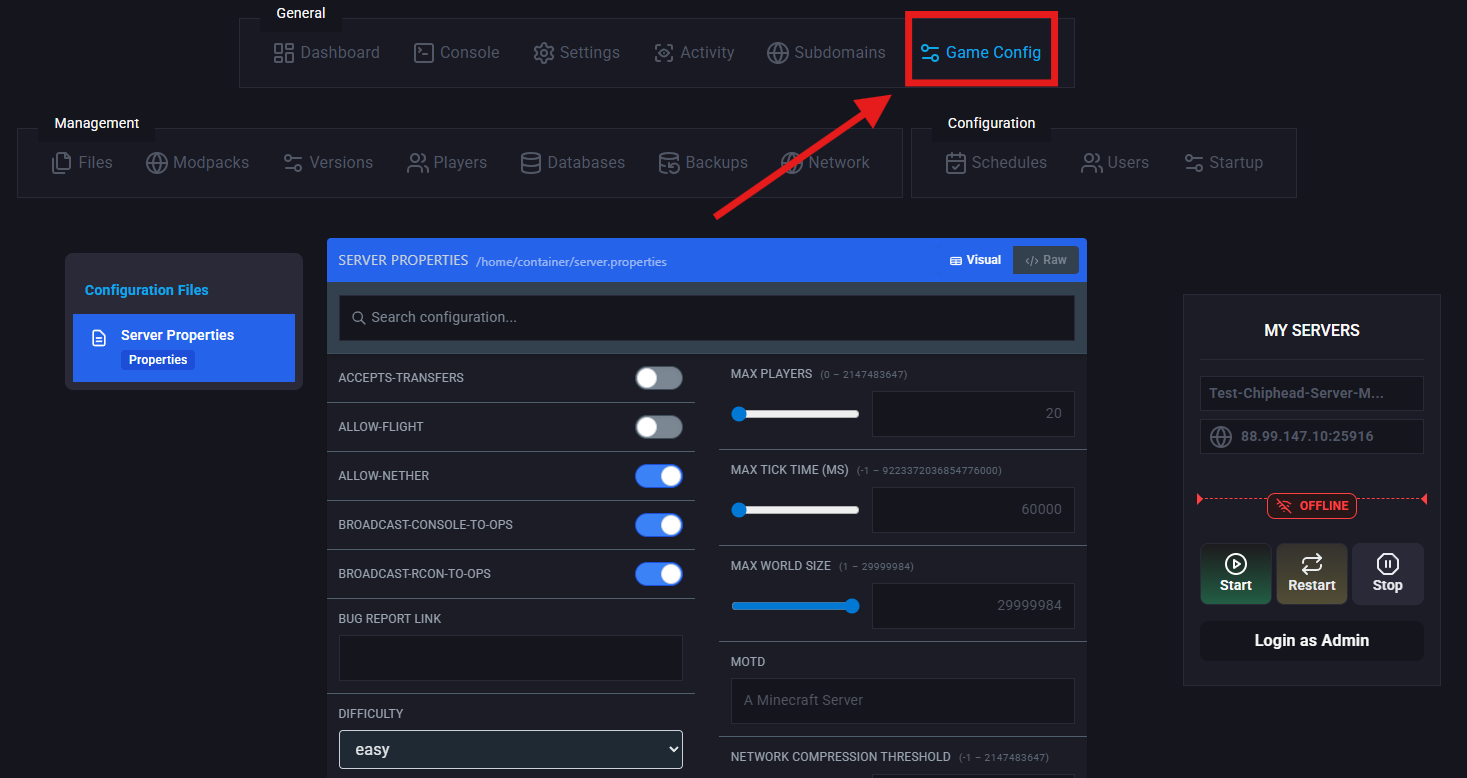Focus the Search configuration field
1467x778 pixels.
point(707,318)
